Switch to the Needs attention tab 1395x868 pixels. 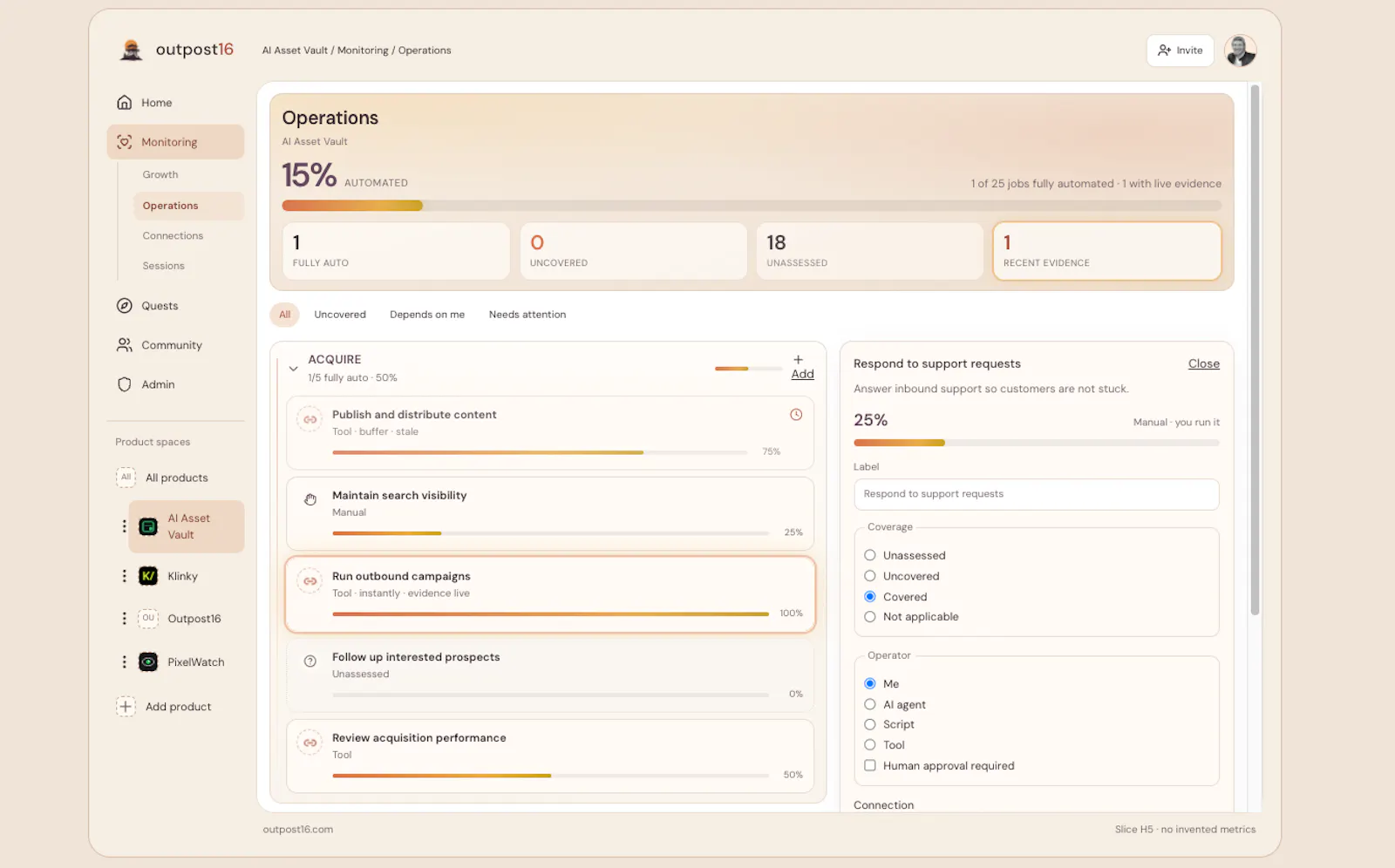[527, 315]
